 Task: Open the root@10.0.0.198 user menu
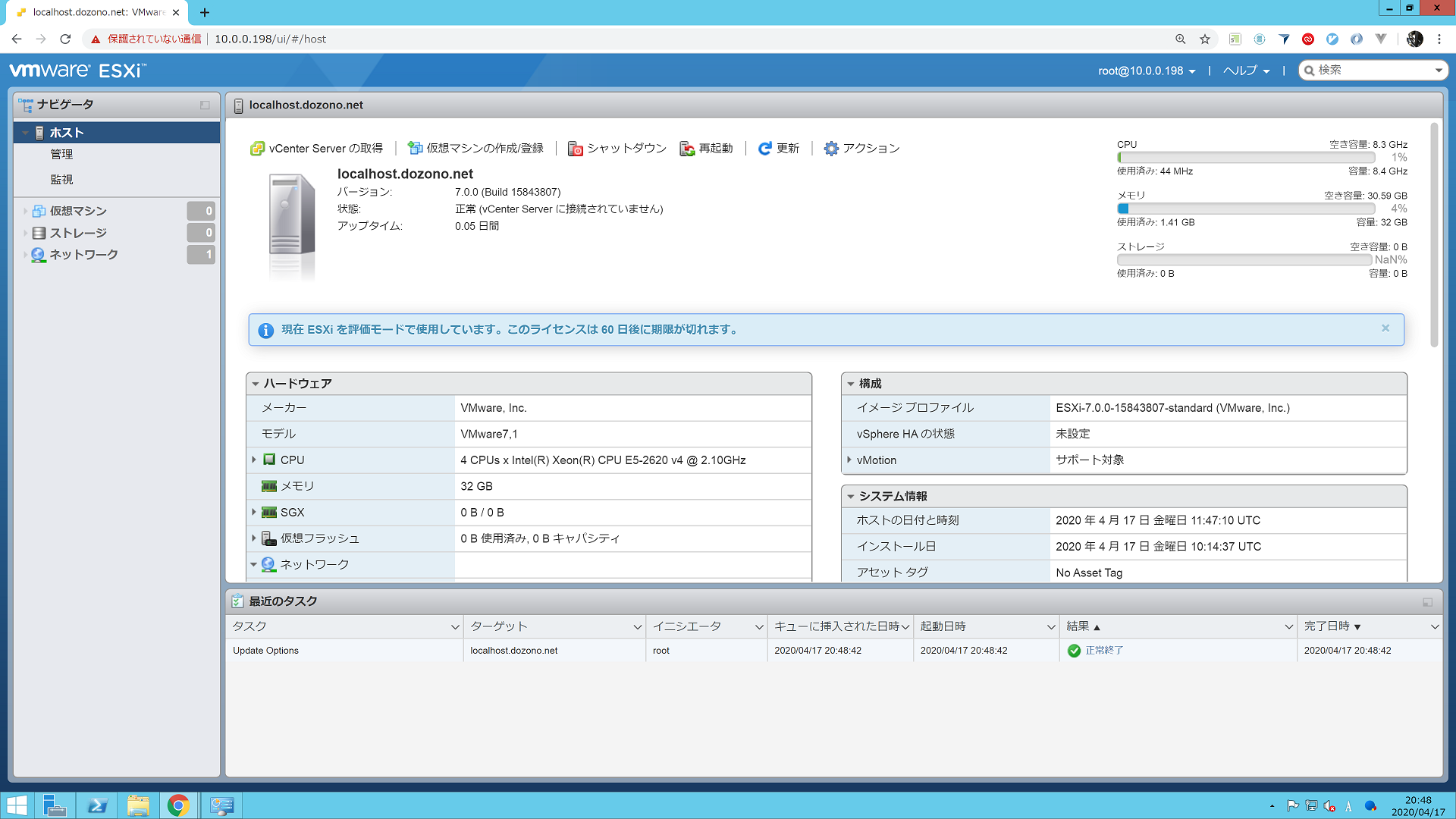(x=1147, y=71)
